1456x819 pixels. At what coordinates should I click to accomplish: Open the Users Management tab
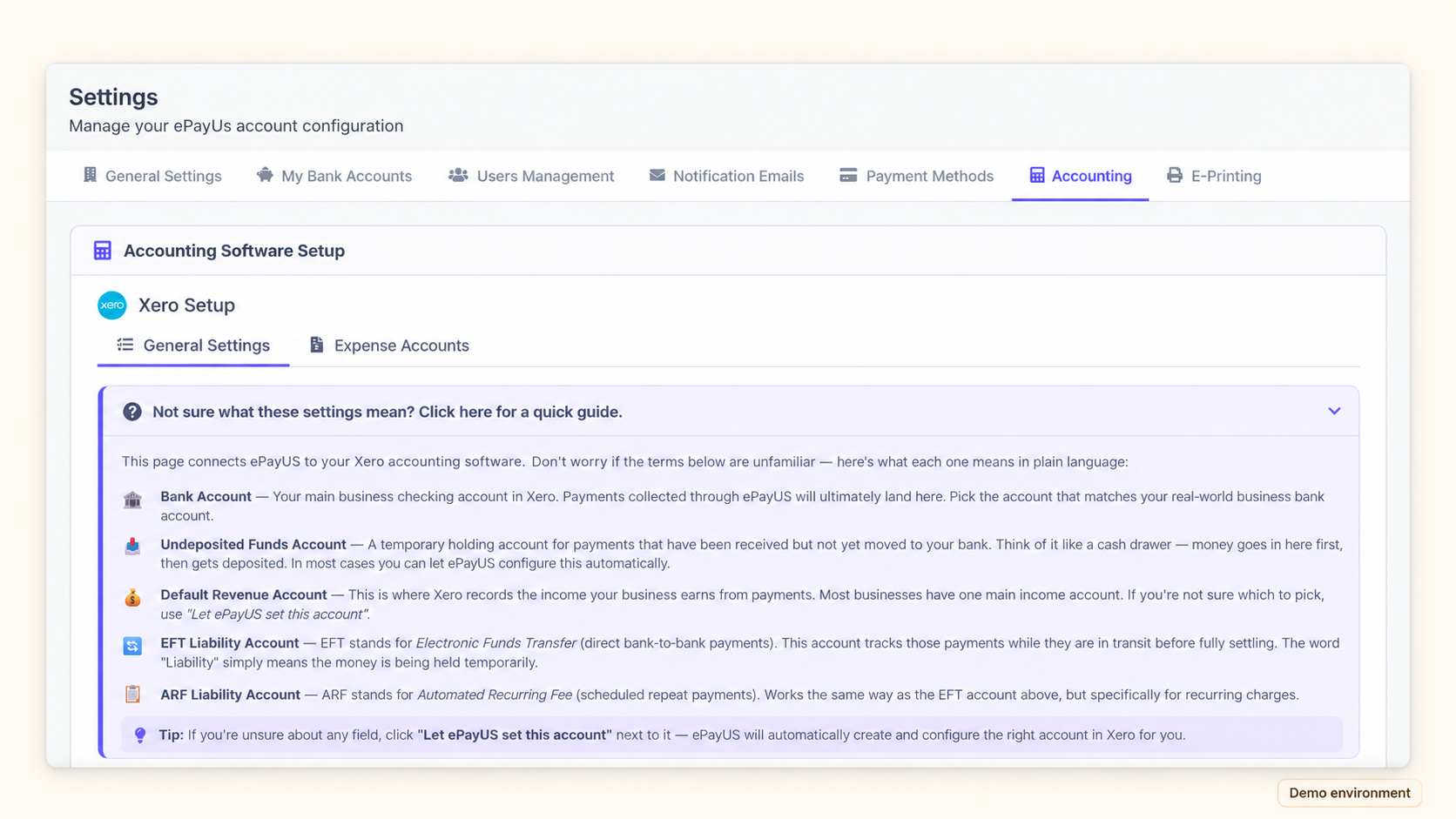[531, 176]
